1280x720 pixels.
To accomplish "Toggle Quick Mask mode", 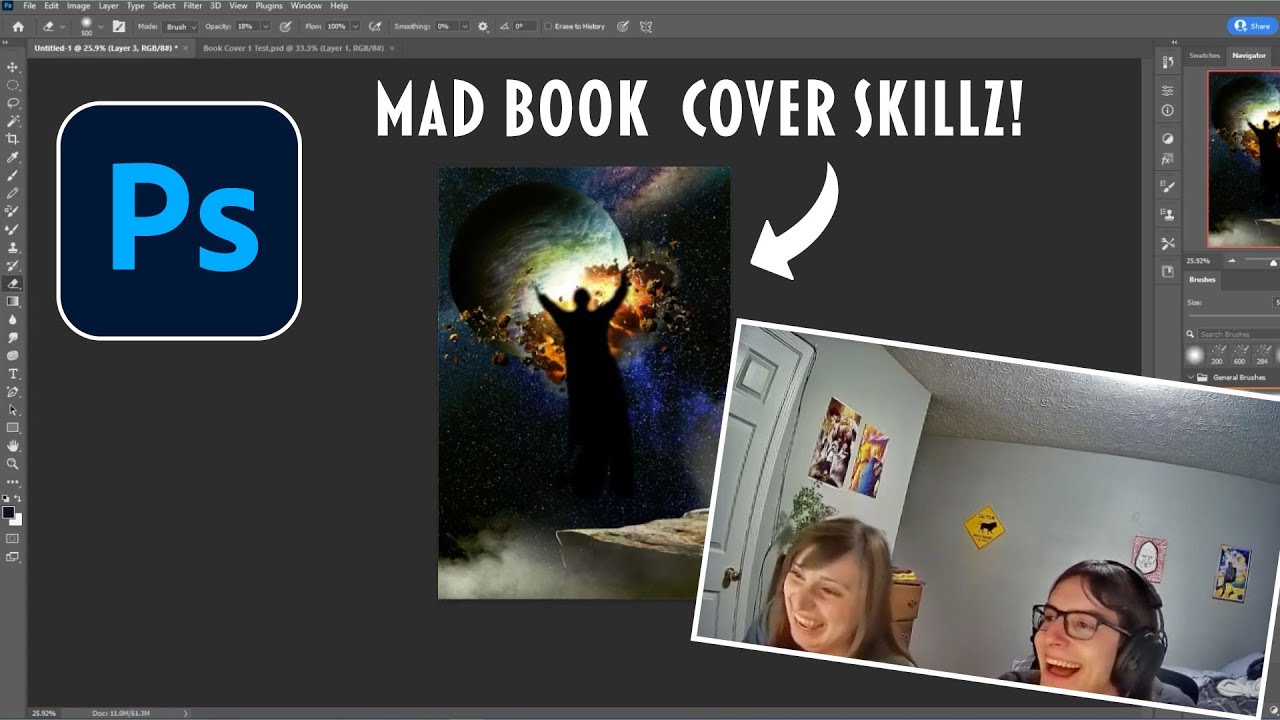I will click(x=13, y=538).
